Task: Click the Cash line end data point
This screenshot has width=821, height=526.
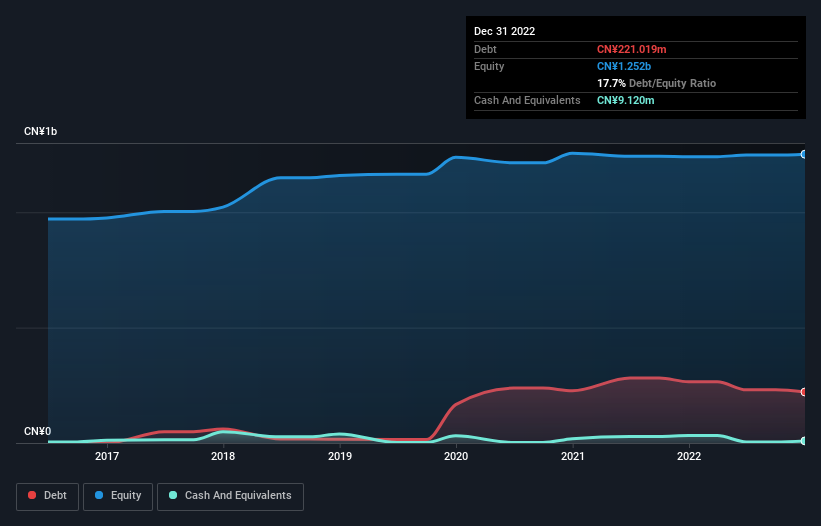Action: click(804, 441)
